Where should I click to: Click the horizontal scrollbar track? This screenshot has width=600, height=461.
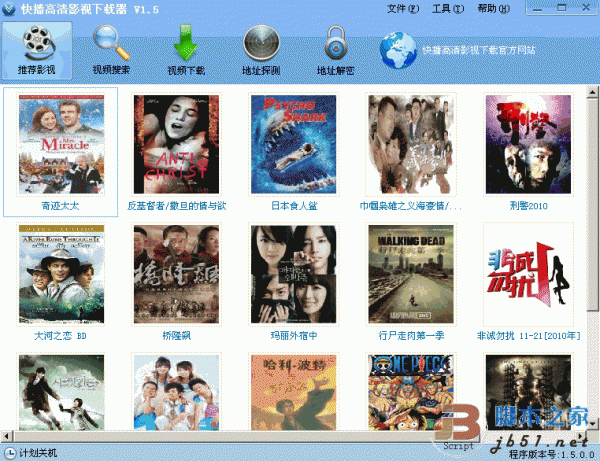point(295,436)
